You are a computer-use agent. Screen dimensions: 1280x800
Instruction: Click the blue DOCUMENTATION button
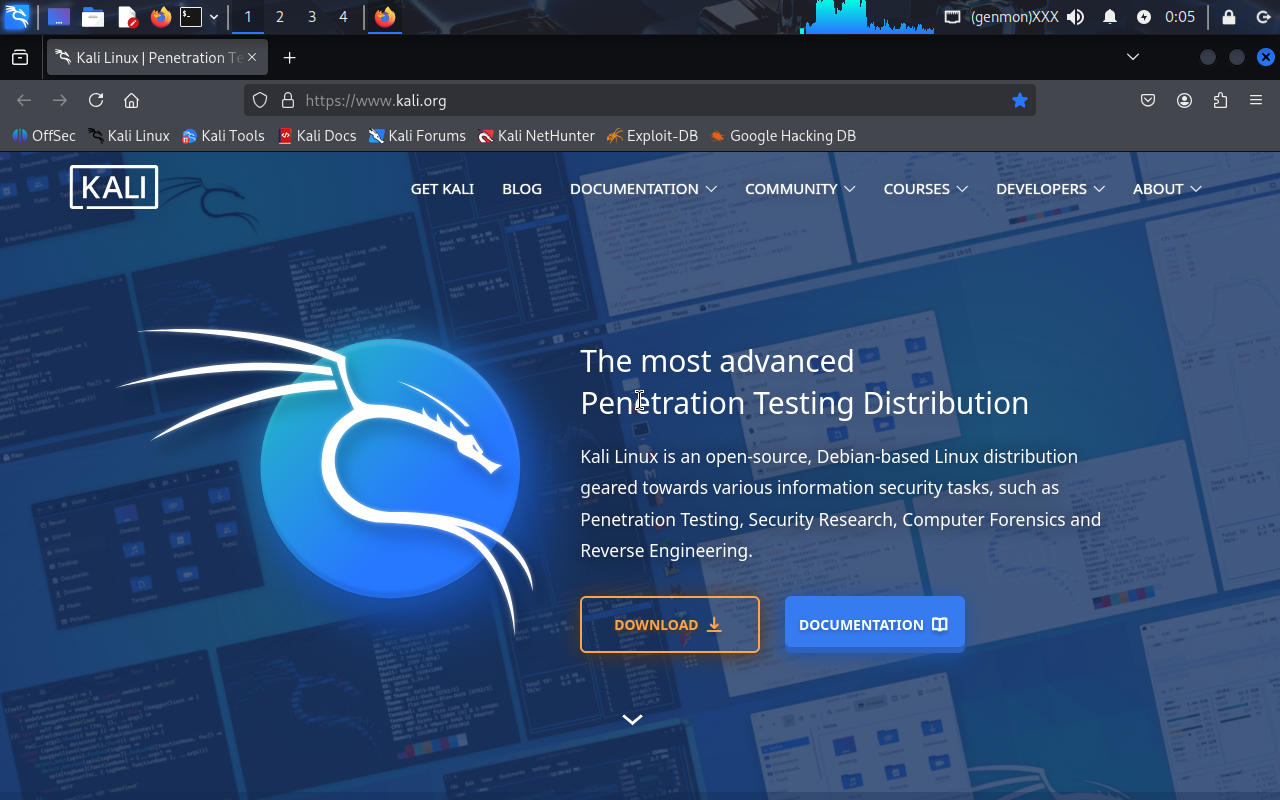[x=875, y=625]
